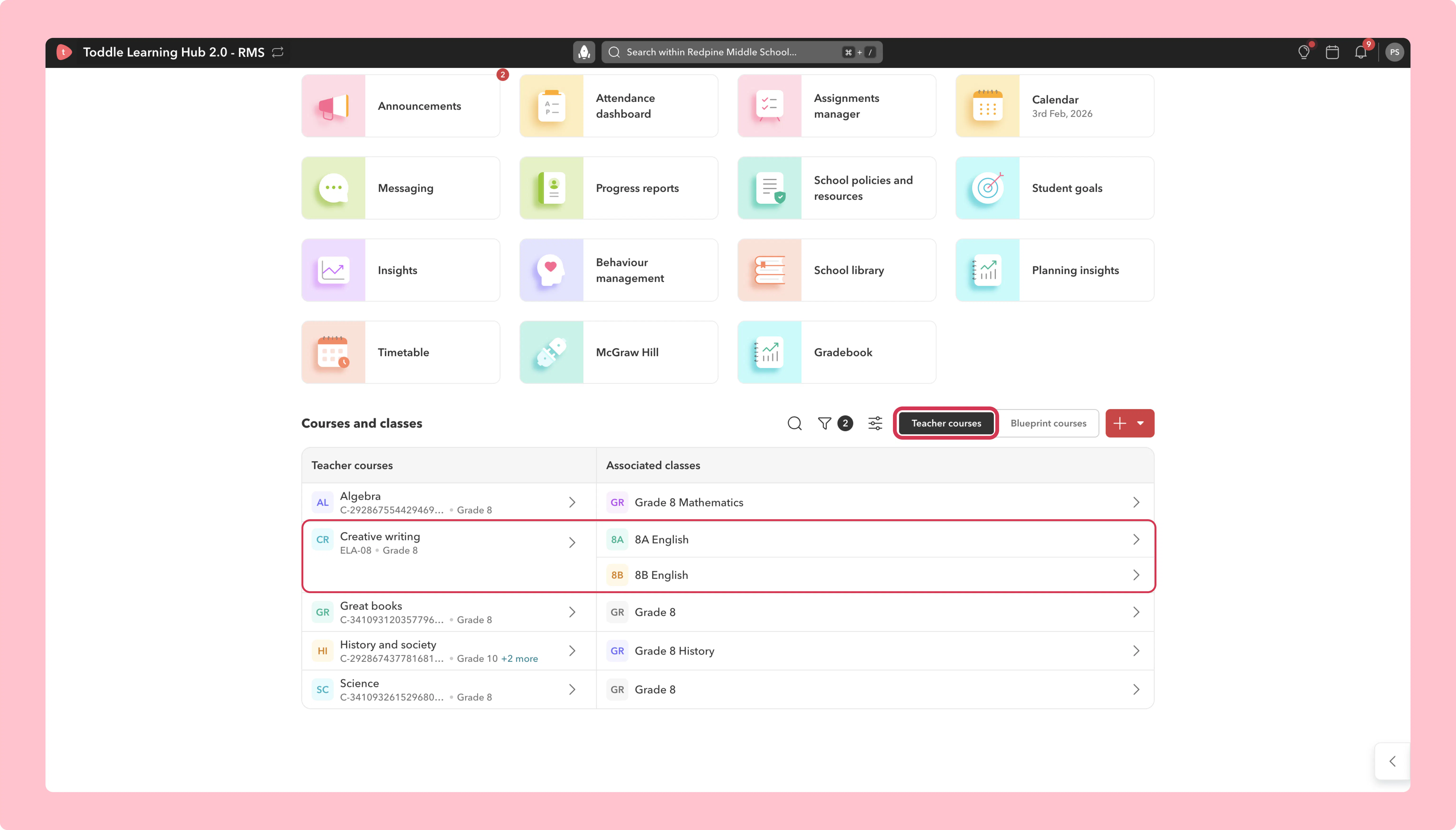Open the Messaging chat bubble icon
This screenshot has height=830, width=1456.
(x=334, y=188)
